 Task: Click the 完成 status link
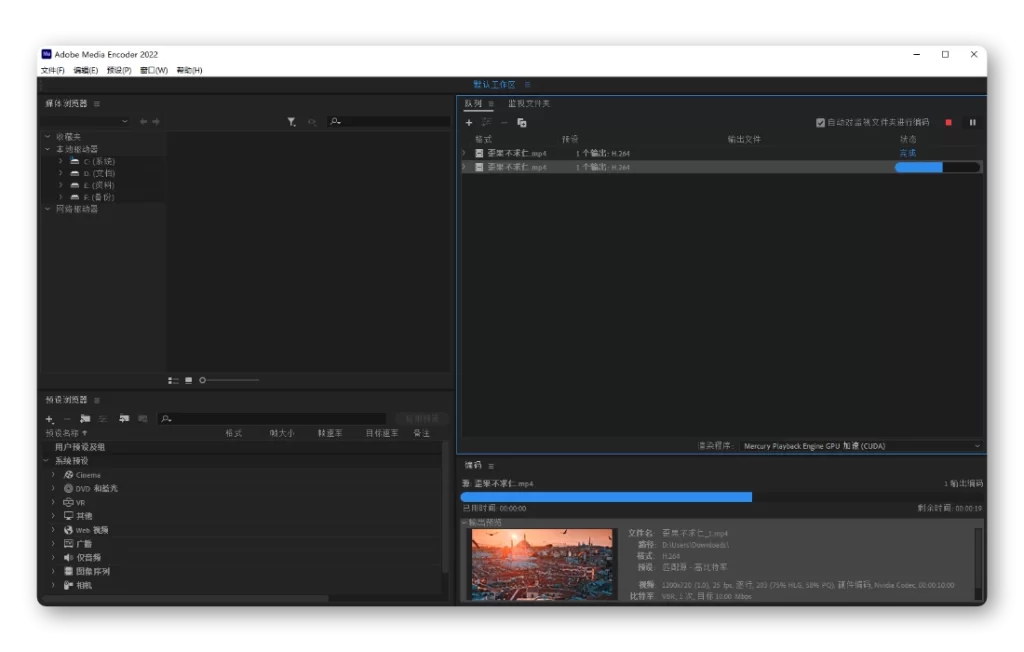click(907, 153)
